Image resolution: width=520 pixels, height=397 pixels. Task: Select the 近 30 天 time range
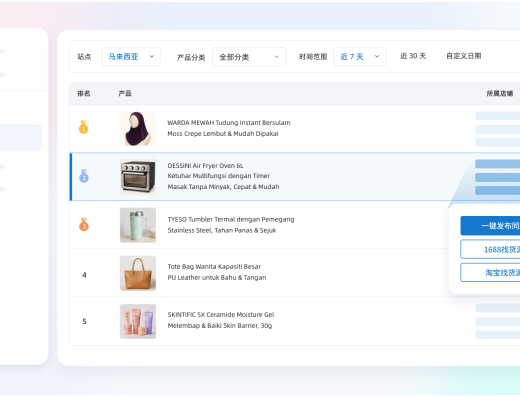click(413, 56)
